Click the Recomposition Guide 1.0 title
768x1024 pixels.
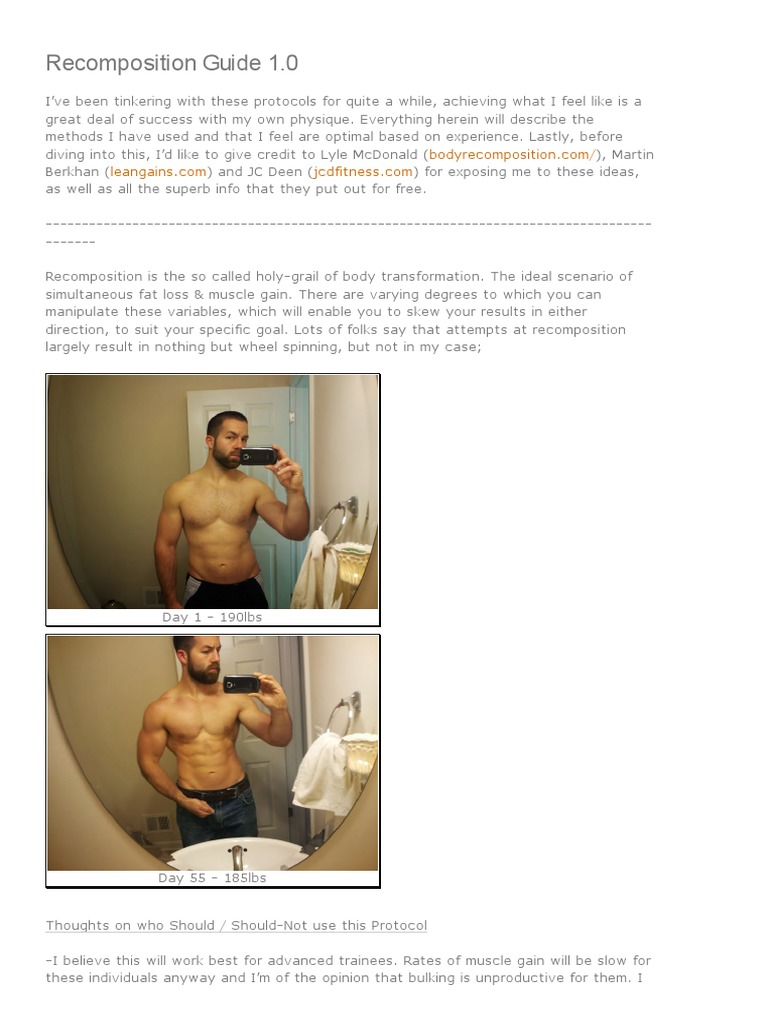coord(172,63)
